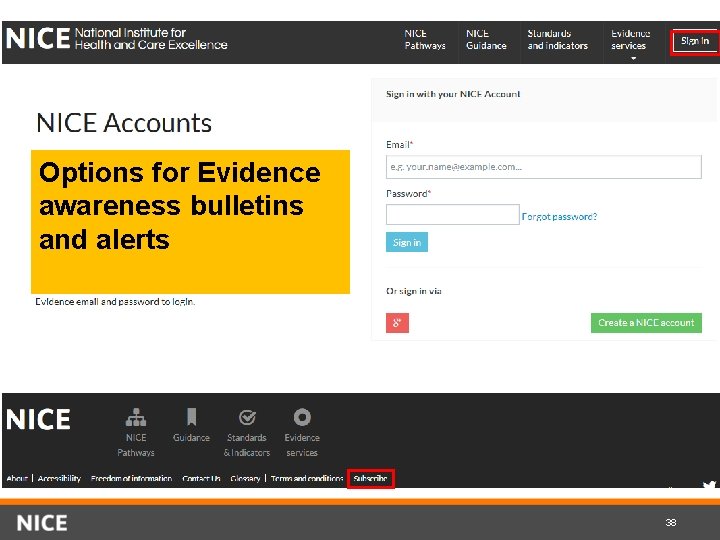Open NICE Guidance in the top navigation
The image size is (720, 540).
(x=486, y=39)
